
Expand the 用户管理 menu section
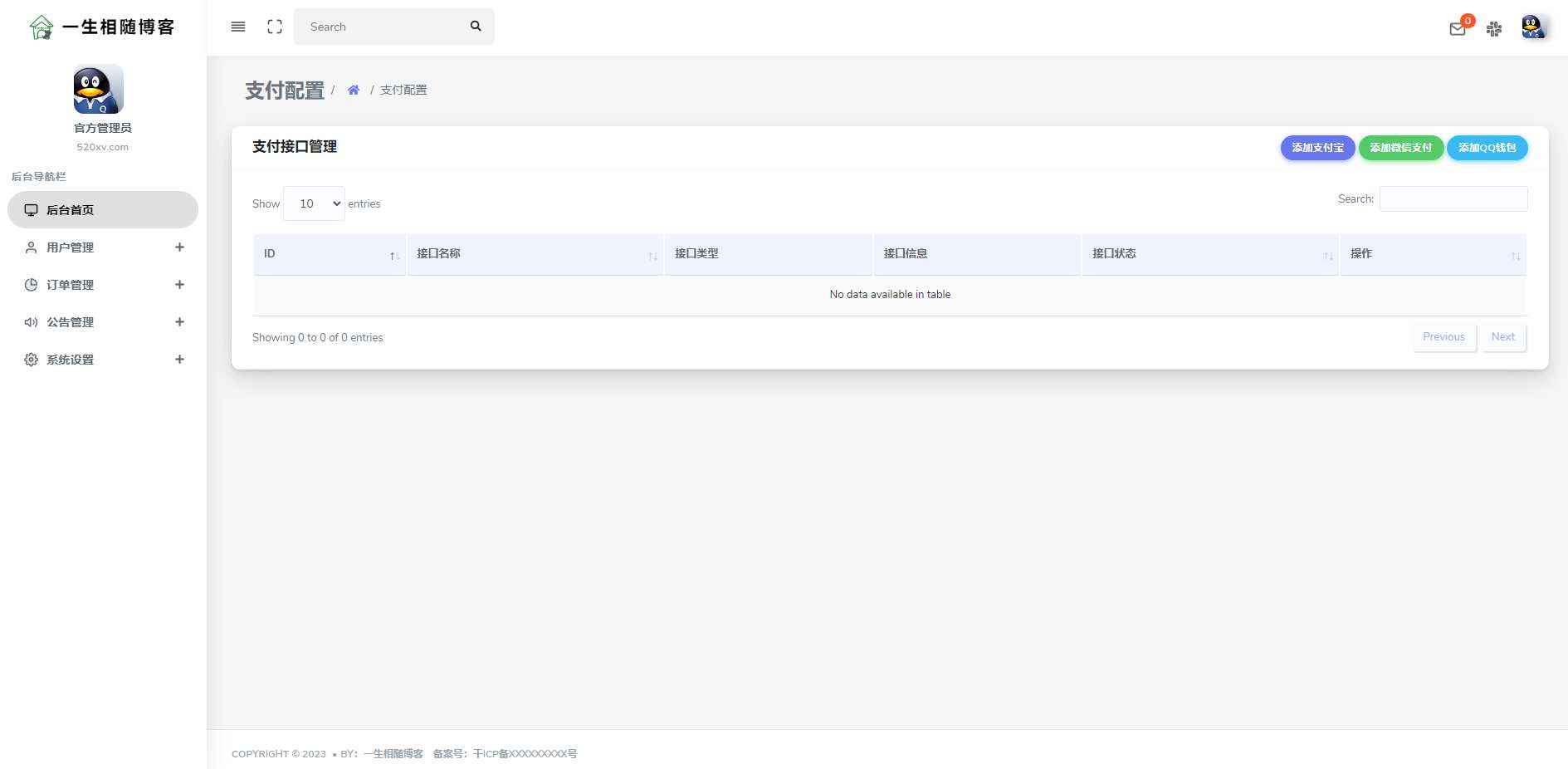[179, 247]
